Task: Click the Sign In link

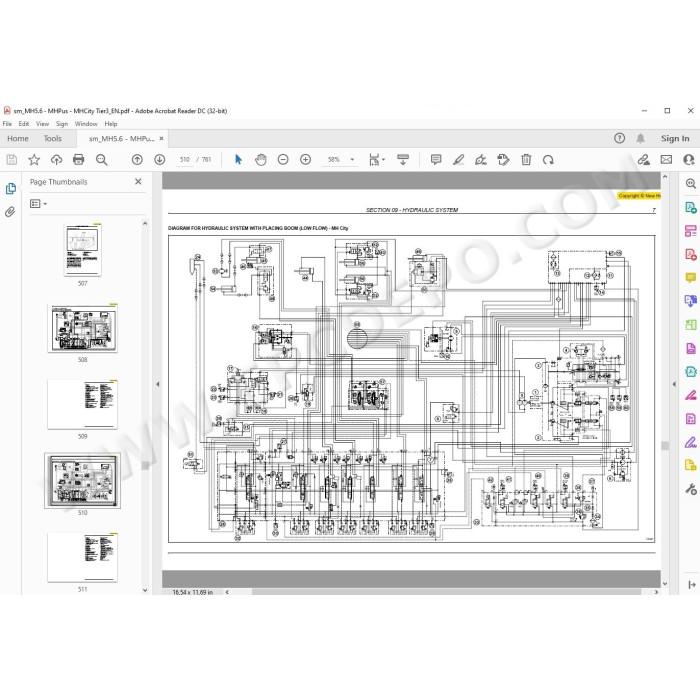Action: coord(675,138)
